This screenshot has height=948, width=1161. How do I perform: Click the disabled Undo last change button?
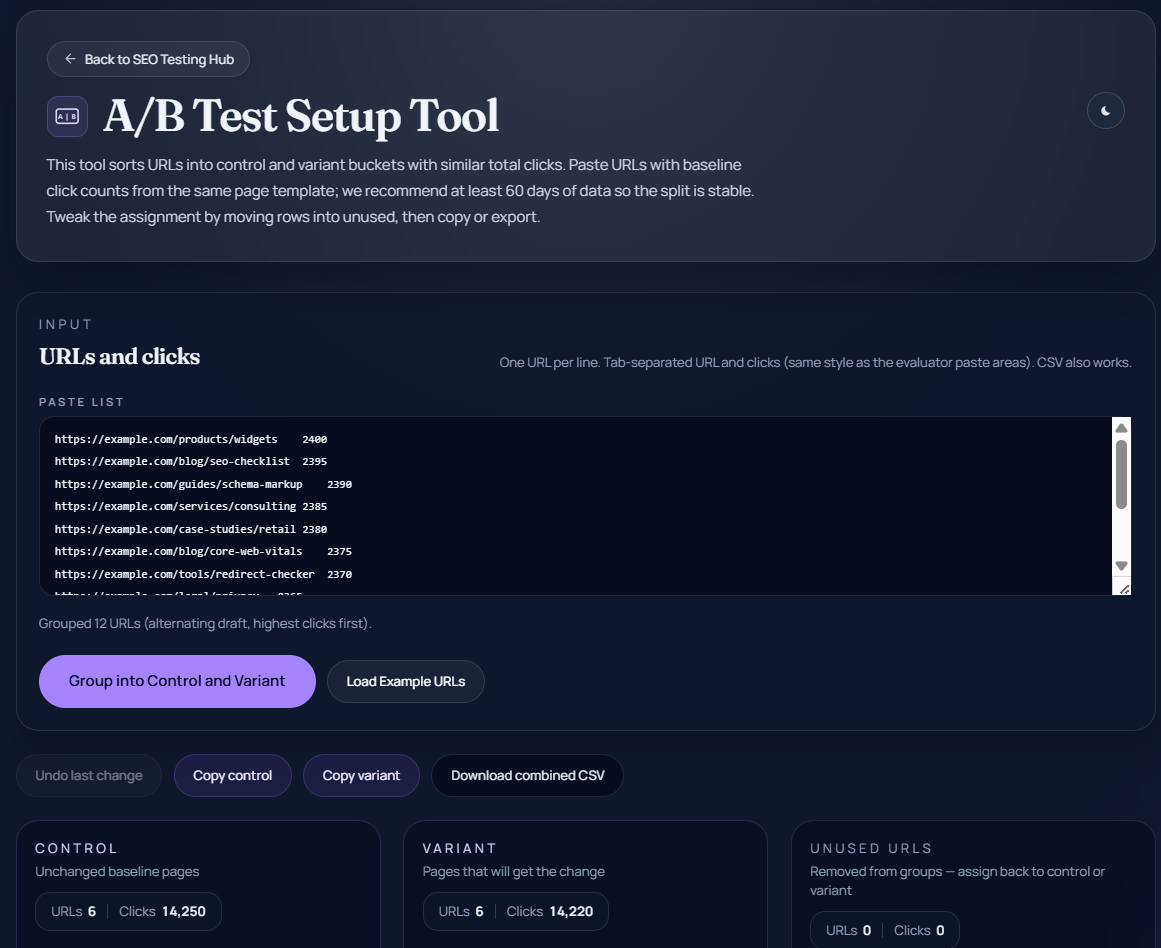coord(89,775)
